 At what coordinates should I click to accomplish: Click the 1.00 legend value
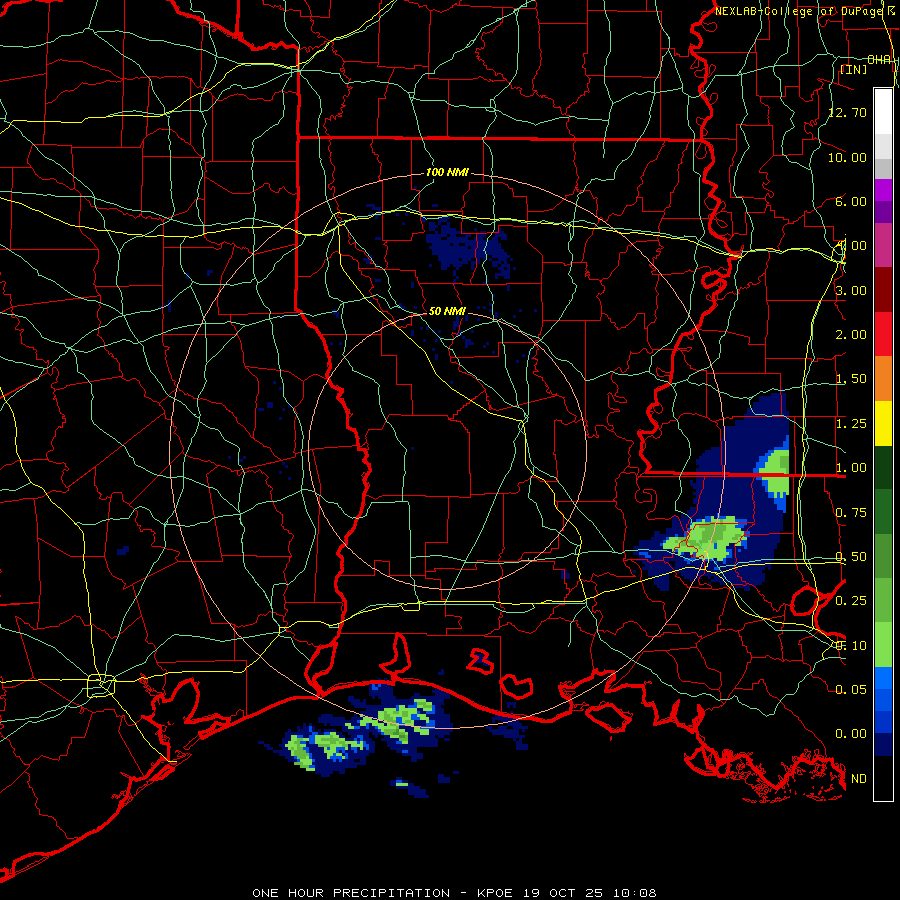[x=851, y=468]
